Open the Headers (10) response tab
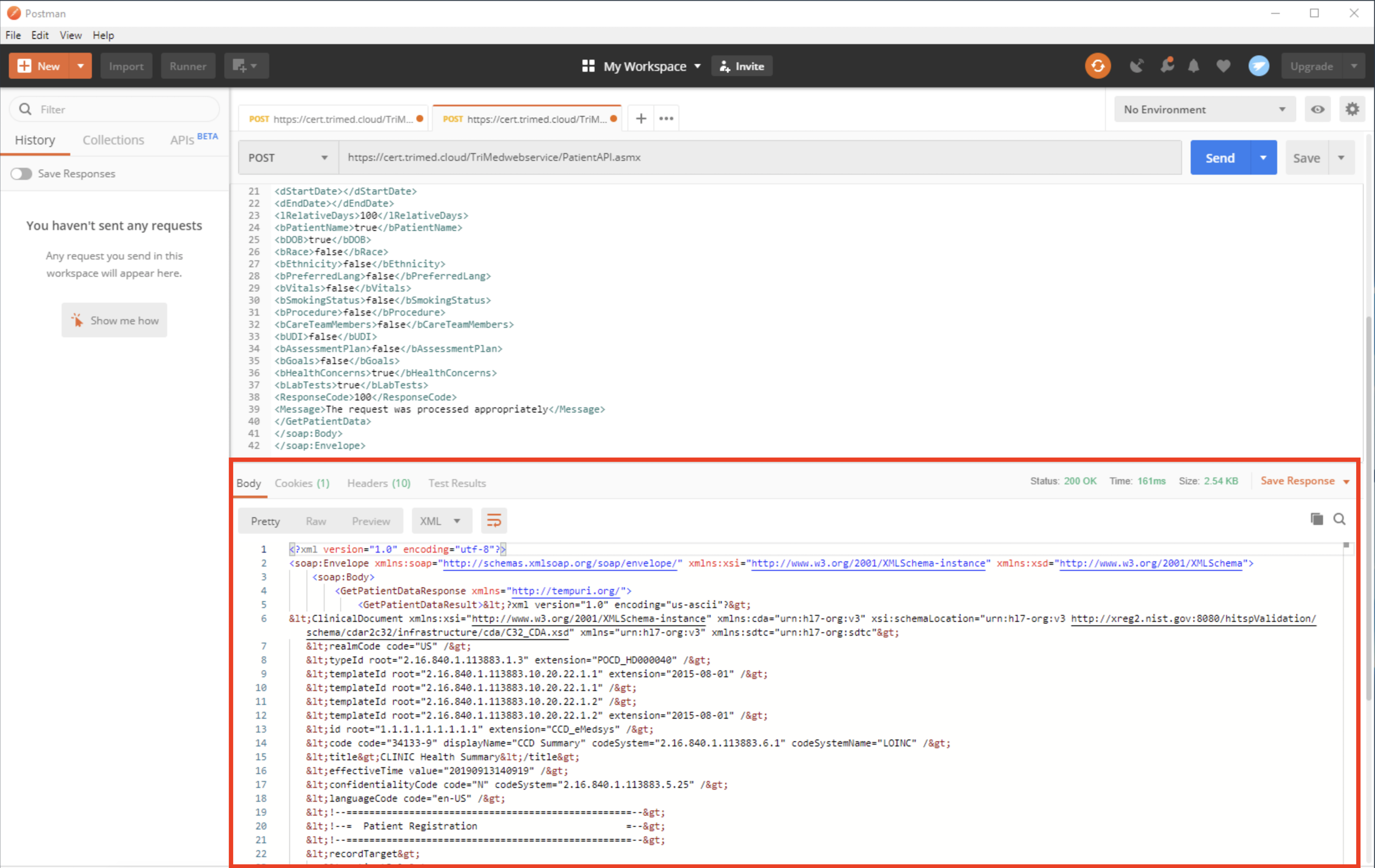The width and height of the screenshot is (1375, 868). (x=379, y=483)
